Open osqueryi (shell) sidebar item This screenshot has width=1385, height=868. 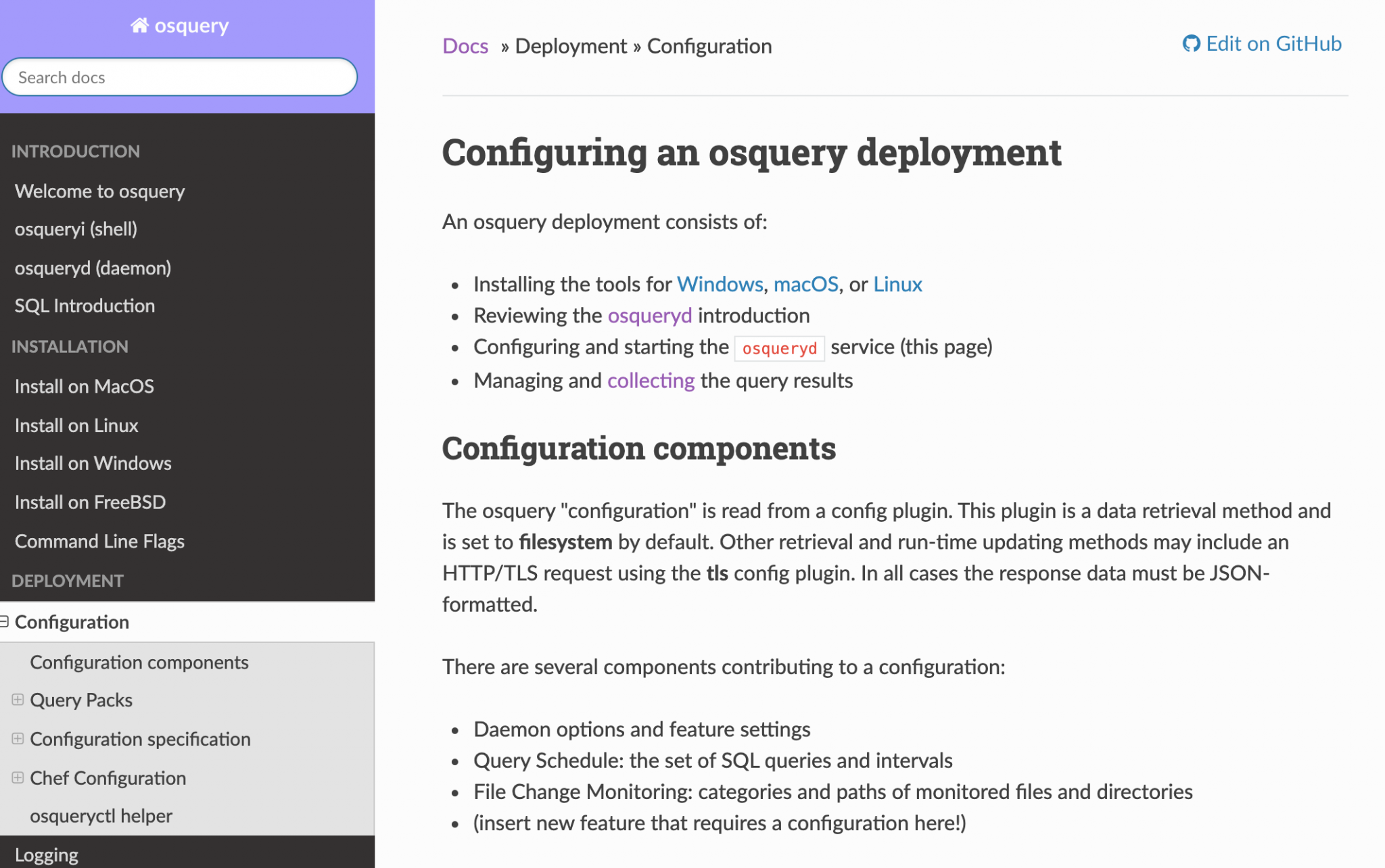(x=76, y=229)
